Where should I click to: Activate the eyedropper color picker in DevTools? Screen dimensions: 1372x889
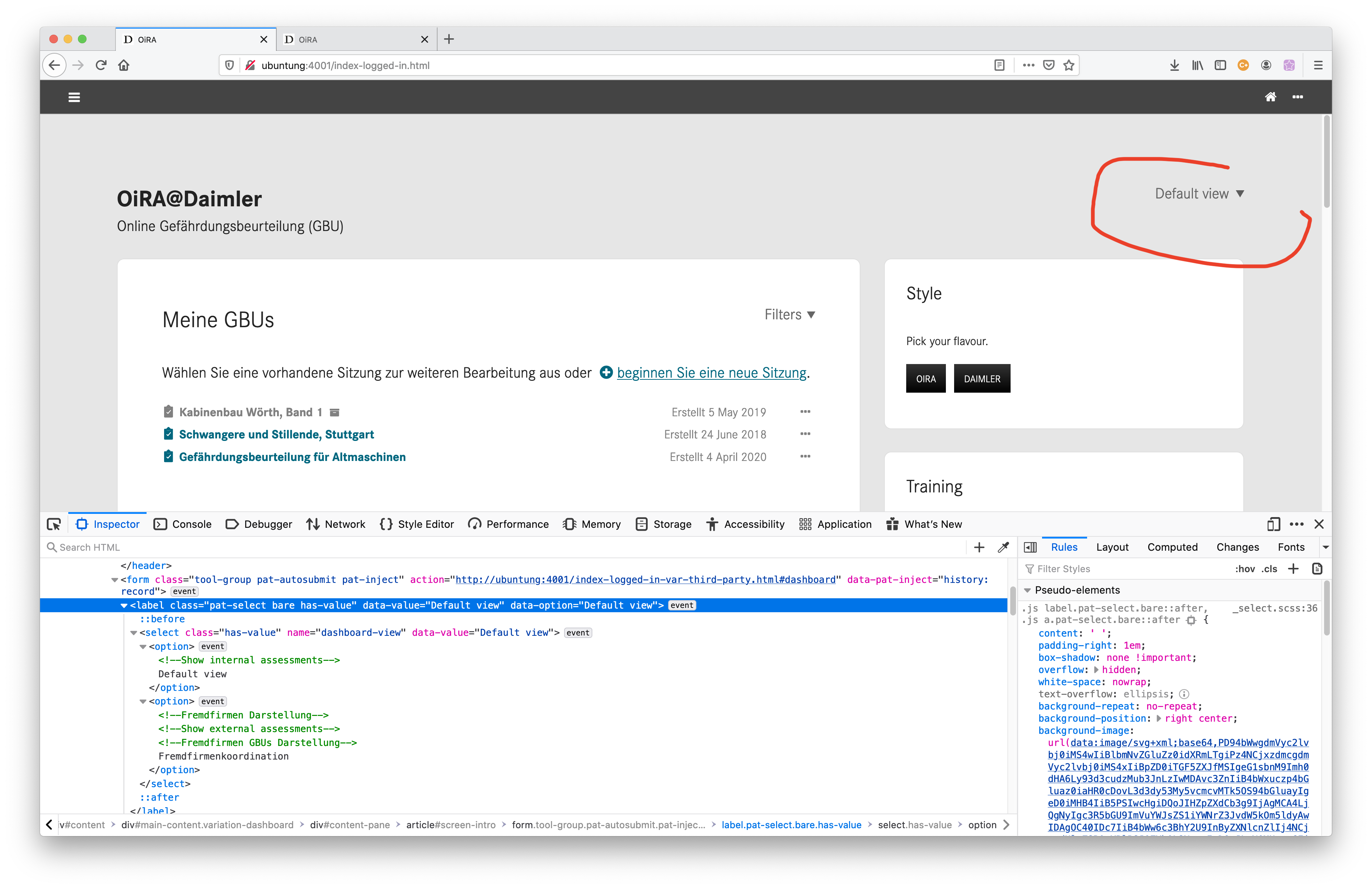tap(1004, 547)
